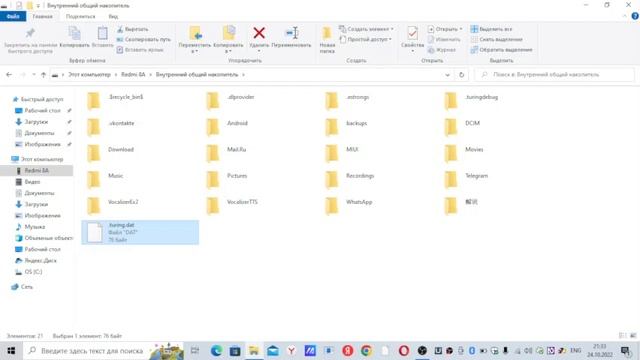
Task: Select Redmi 8A in the navigation pane
Action: (x=37, y=171)
